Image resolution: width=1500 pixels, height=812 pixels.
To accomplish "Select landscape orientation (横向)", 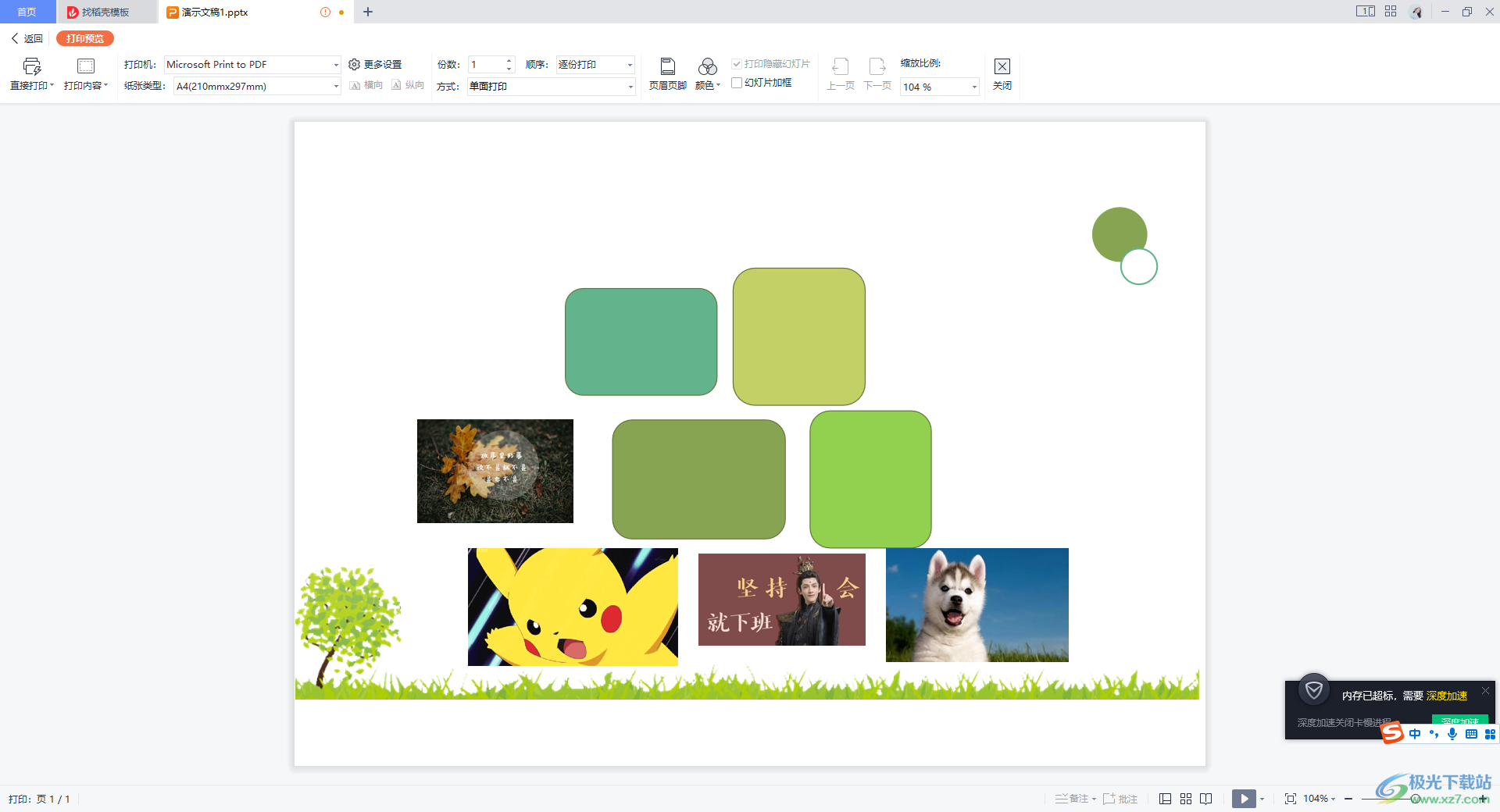I will [366, 85].
